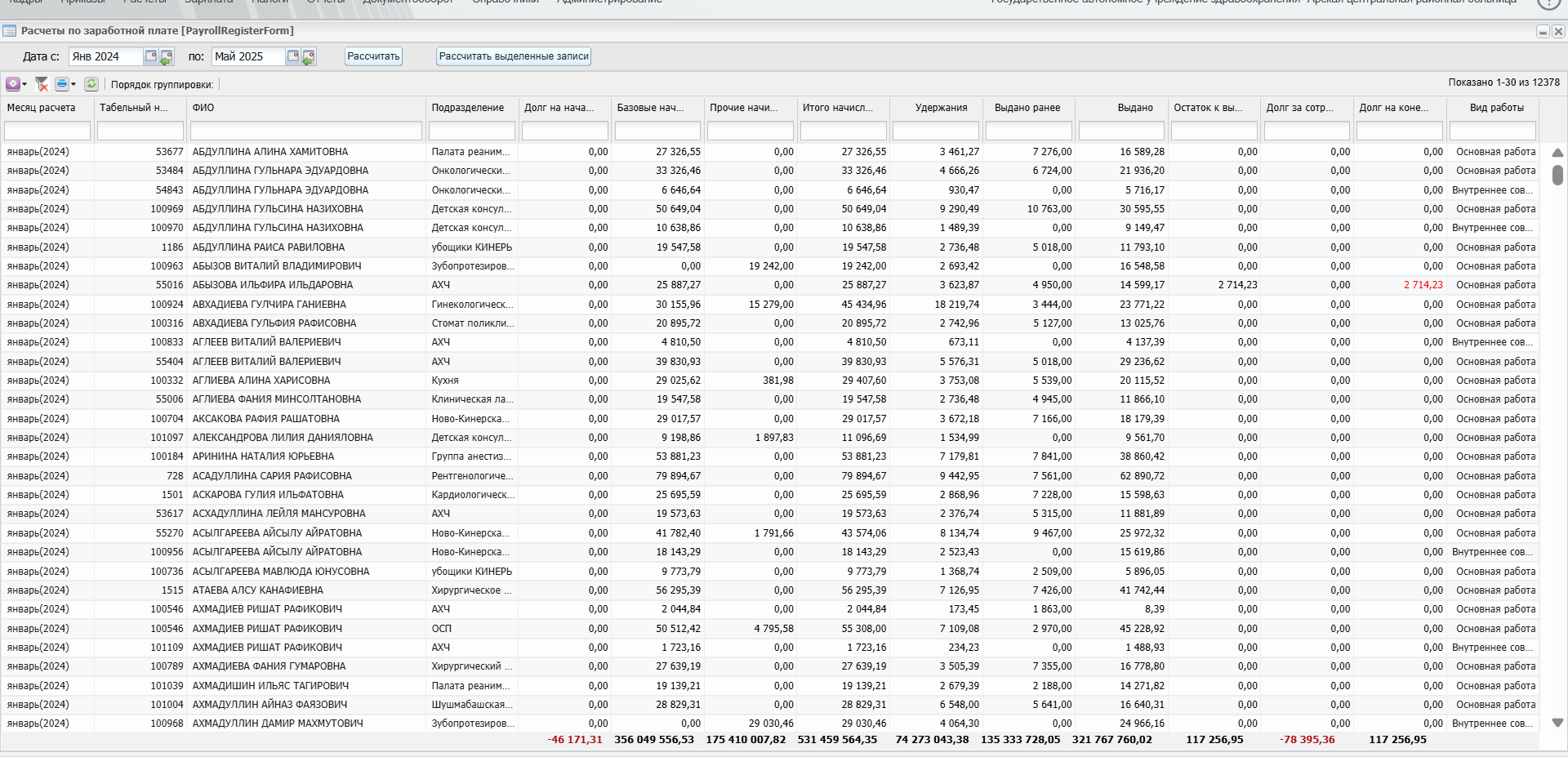Select row АХМАДИШИН ИЛЬЯС ТАГИРОВИЧ
The height and width of the screenshot is (757, 1568).
point(770,686)
